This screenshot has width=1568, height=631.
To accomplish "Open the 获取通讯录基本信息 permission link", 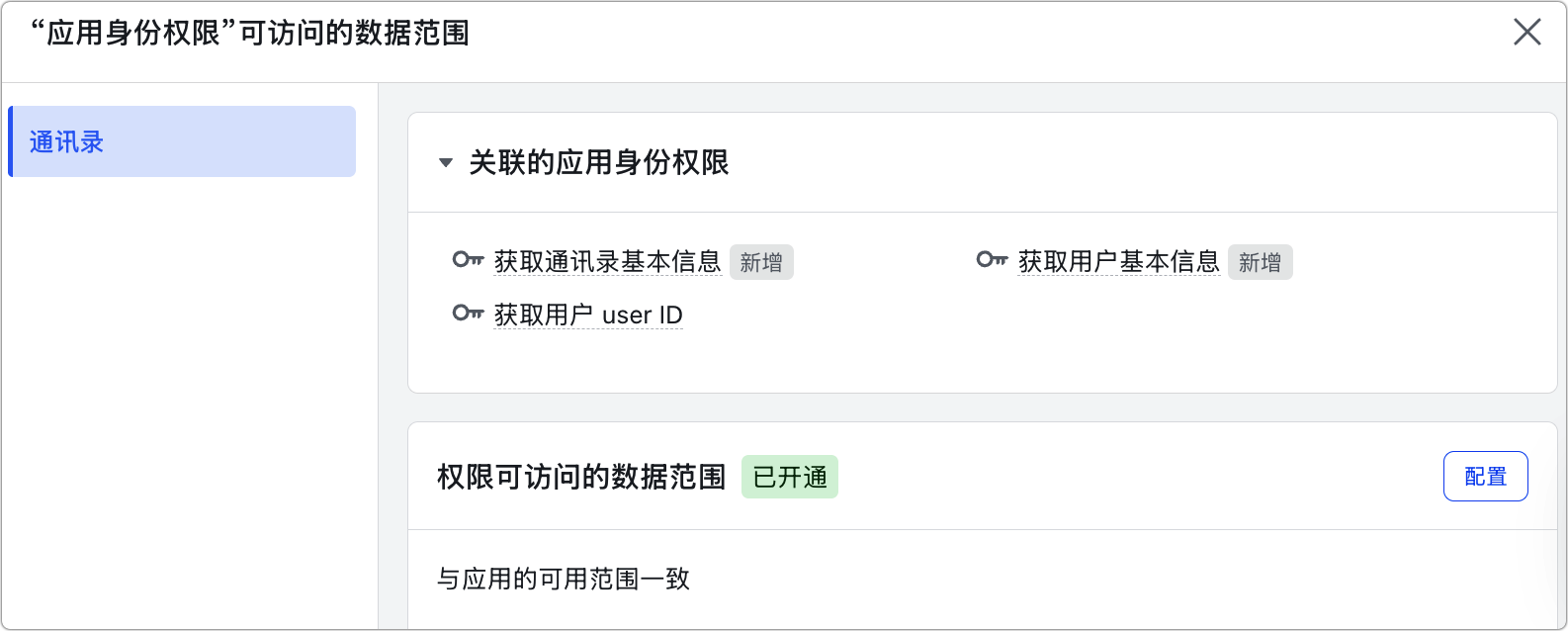I will (x=607, y=262).
